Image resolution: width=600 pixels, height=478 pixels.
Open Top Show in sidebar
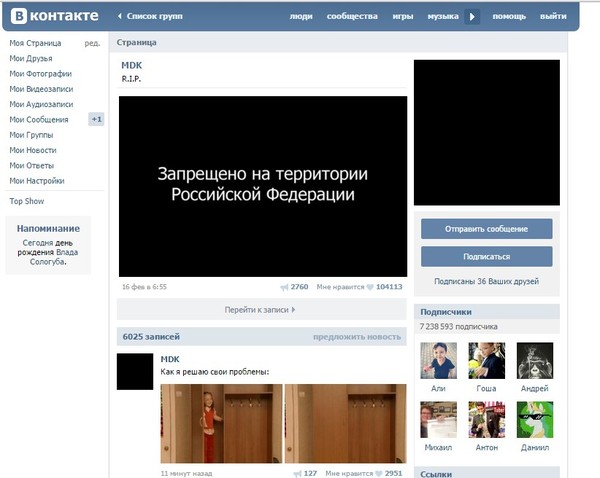point(26,201)
